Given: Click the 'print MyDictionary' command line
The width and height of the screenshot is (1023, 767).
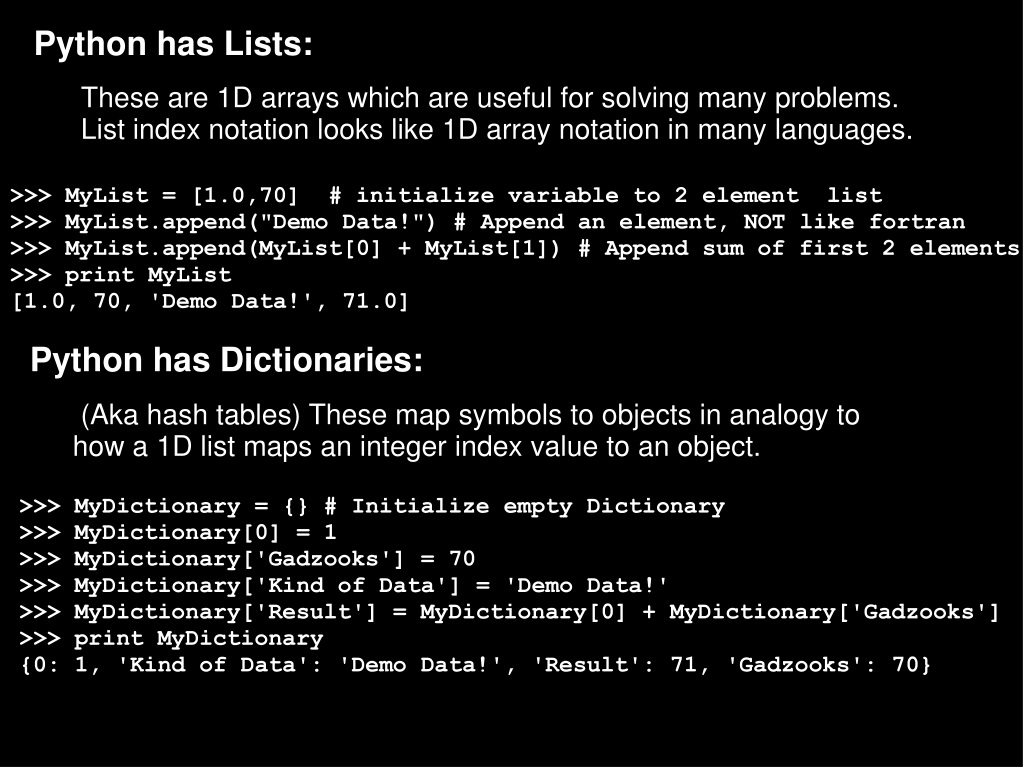Looking at the screenshot, I should (x=171, y=638).
